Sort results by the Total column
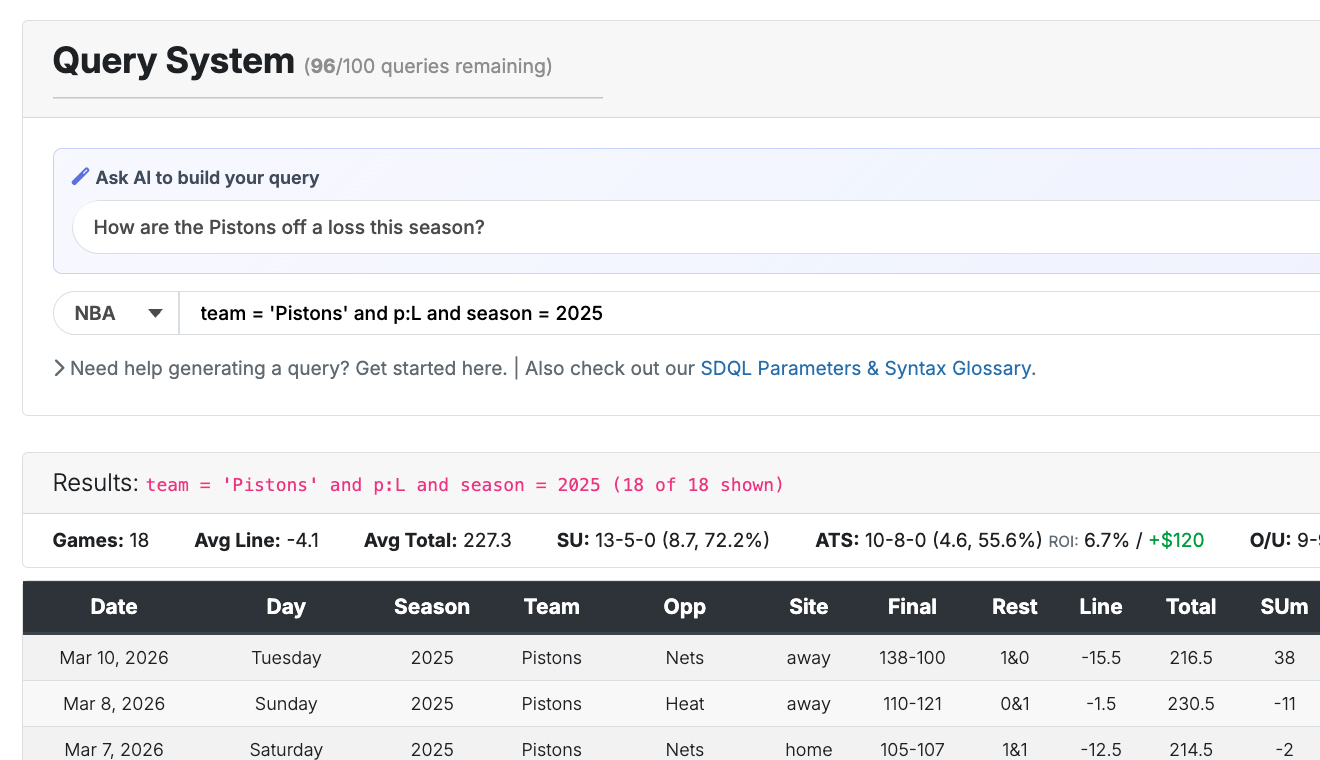The height and width of the screenshot is (760, 1320). pyautogui.click(x=1191, y=607)
